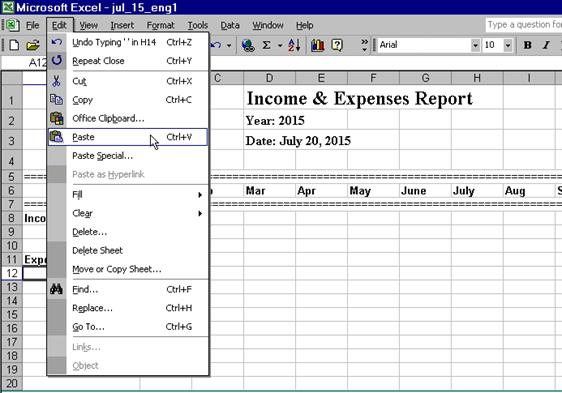Toggle Italic formatting
The height and width of the screenshot is (393, 562).
click(x=546, y=45)
